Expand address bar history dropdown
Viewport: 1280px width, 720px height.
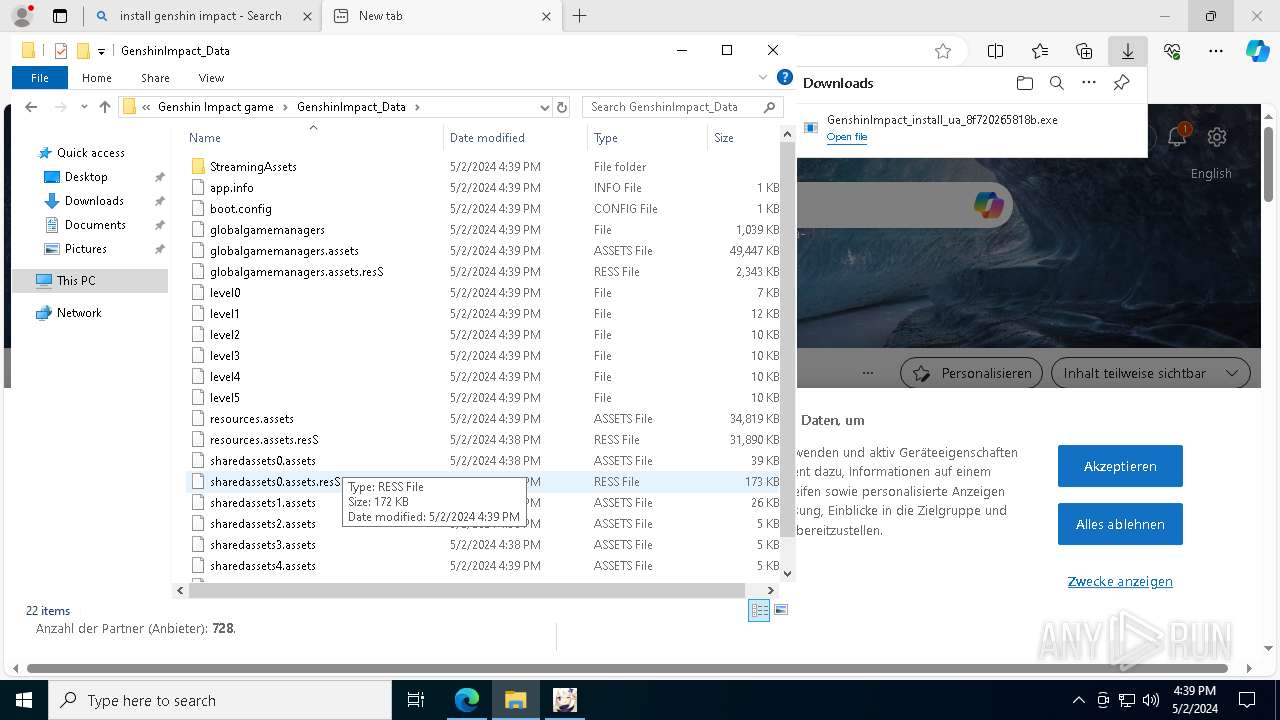pyautogui.click(x=544, y=107)
